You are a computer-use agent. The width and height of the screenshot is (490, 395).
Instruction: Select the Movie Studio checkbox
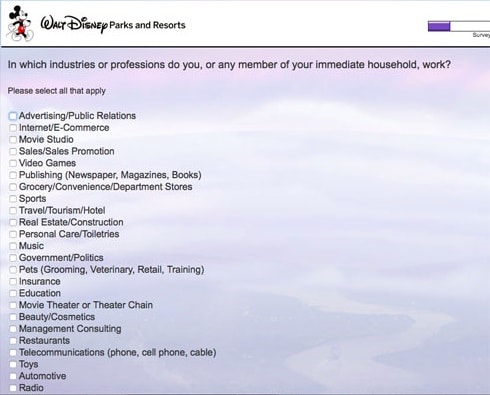13,140
